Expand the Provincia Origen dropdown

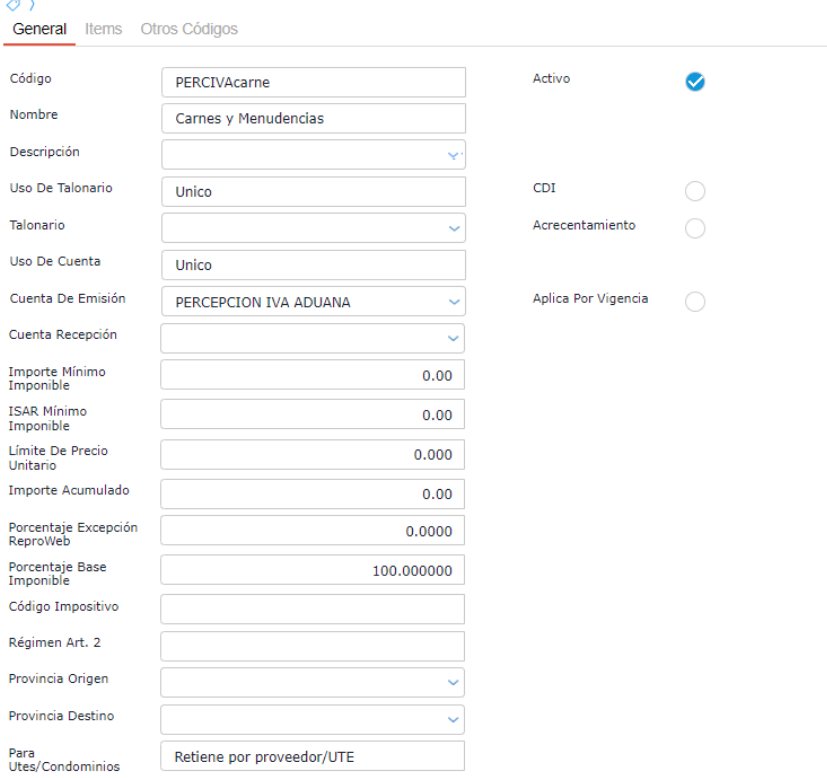[454, 682]
